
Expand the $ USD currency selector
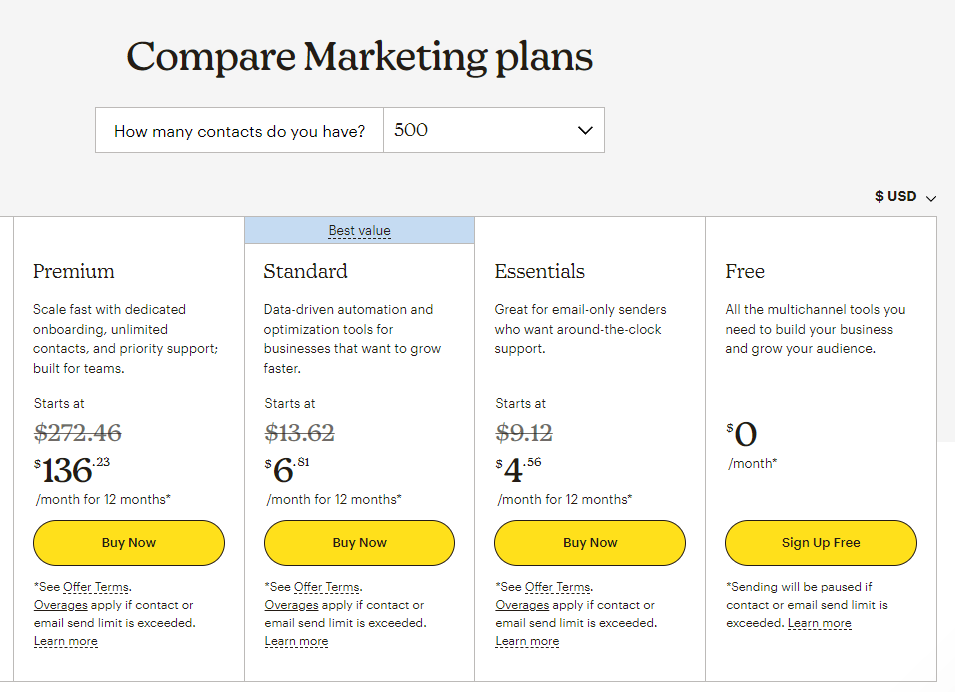point(899,197)
